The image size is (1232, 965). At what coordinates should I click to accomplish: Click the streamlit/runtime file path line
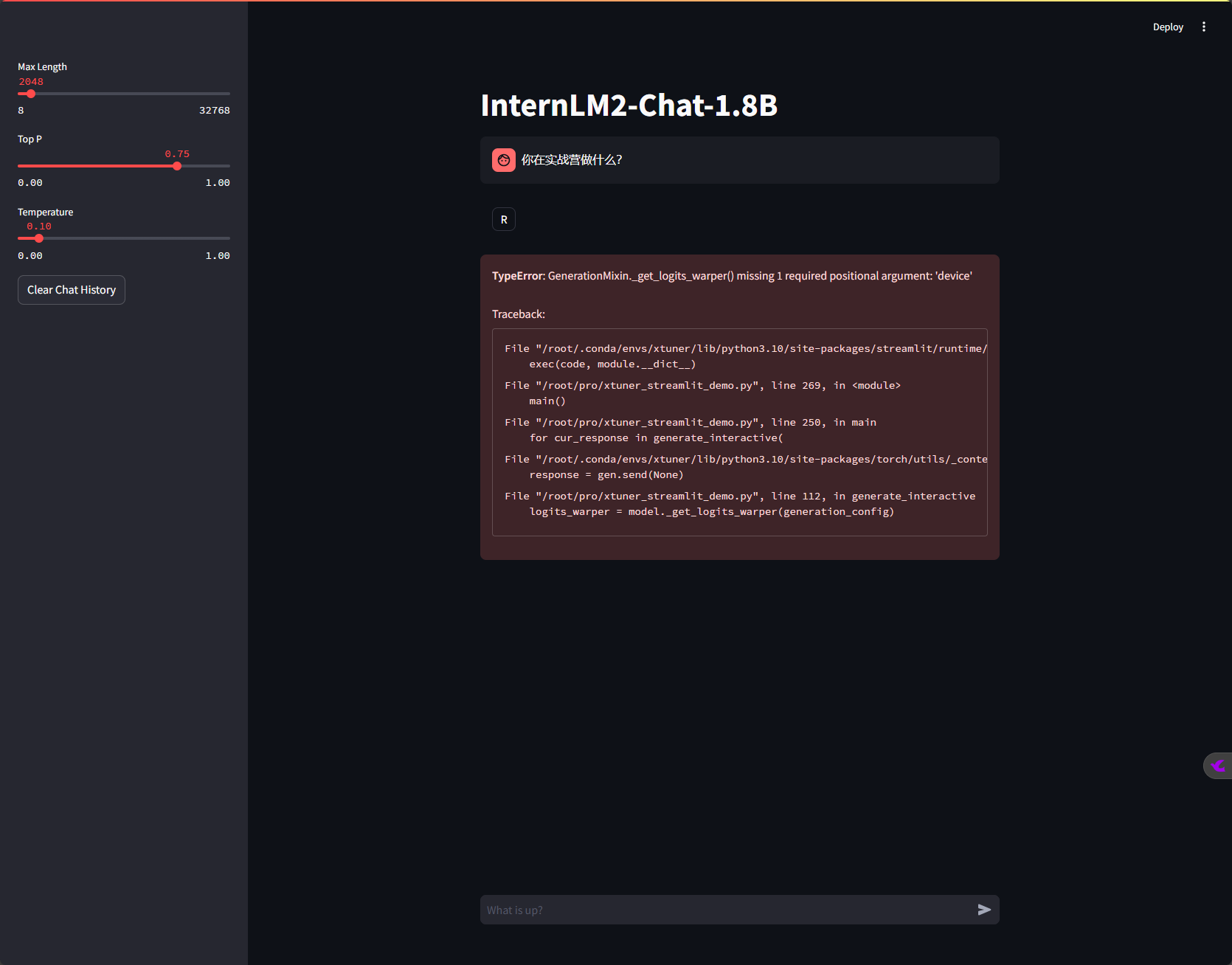746,348
